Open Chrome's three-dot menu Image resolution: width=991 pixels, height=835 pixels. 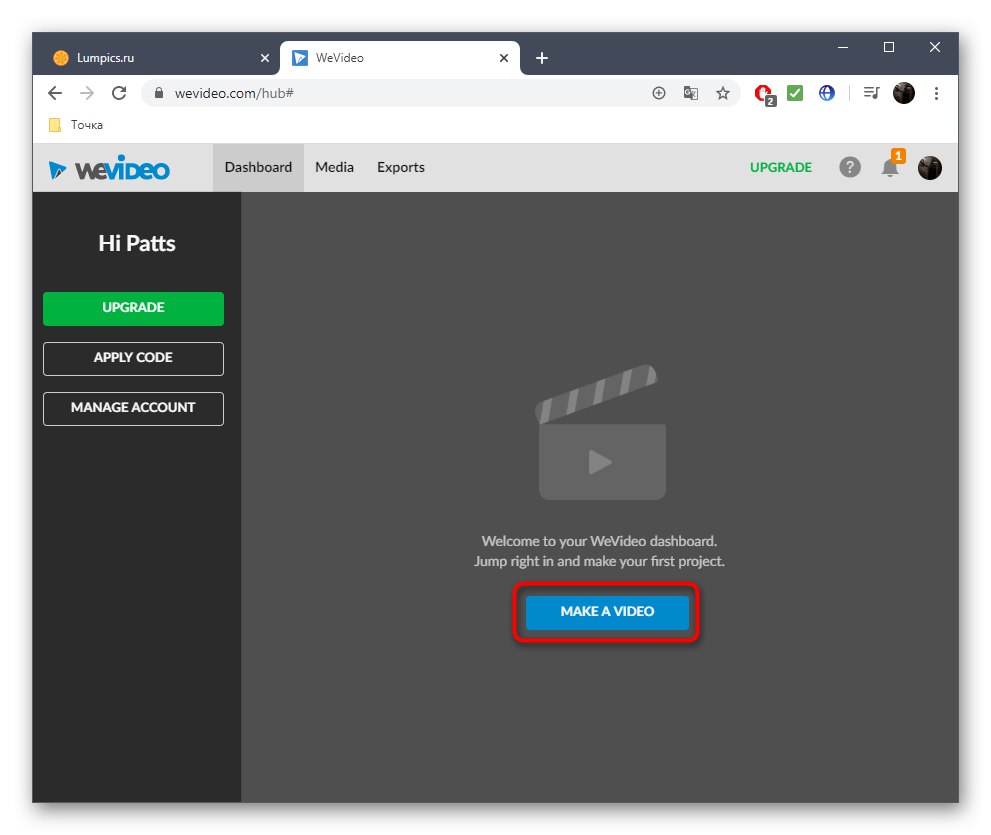pyautogui.click(x=936, y=93)
